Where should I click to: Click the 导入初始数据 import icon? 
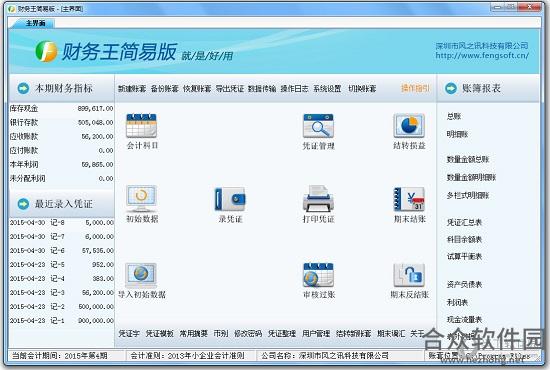(x=141, y=275)
